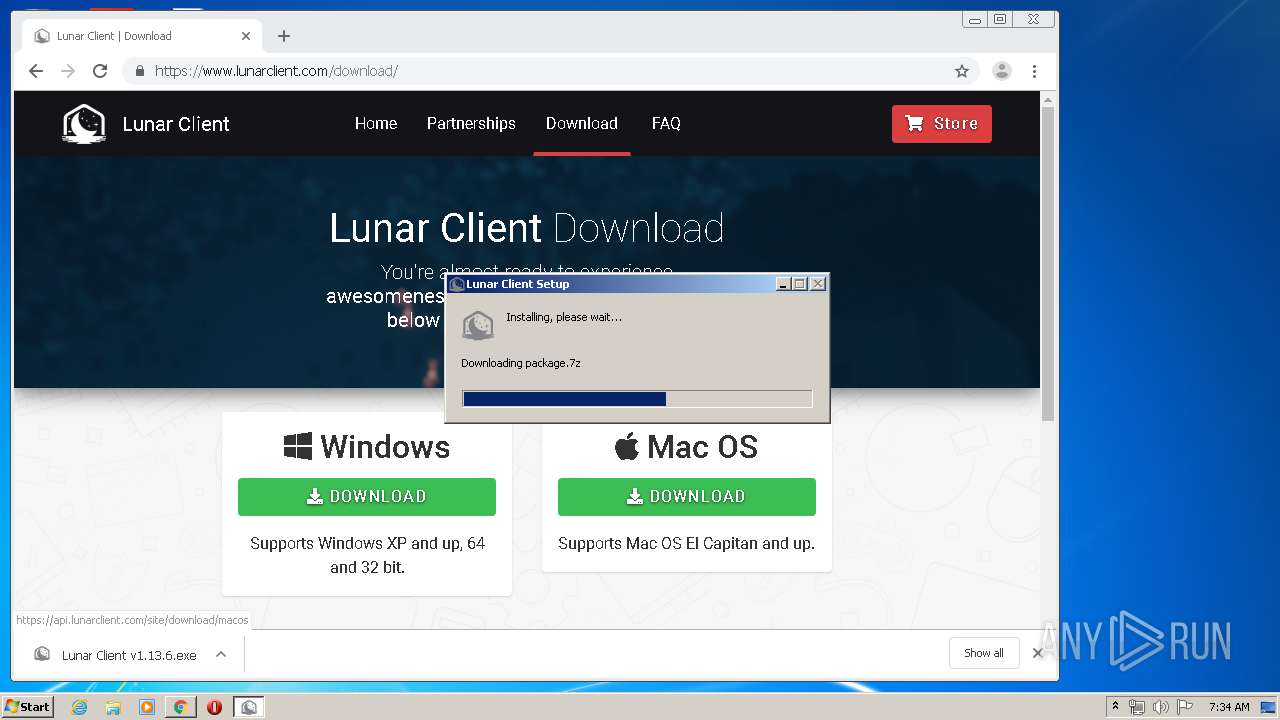Select the Download nav item
1280x720 pixels.
click(582, 123)
